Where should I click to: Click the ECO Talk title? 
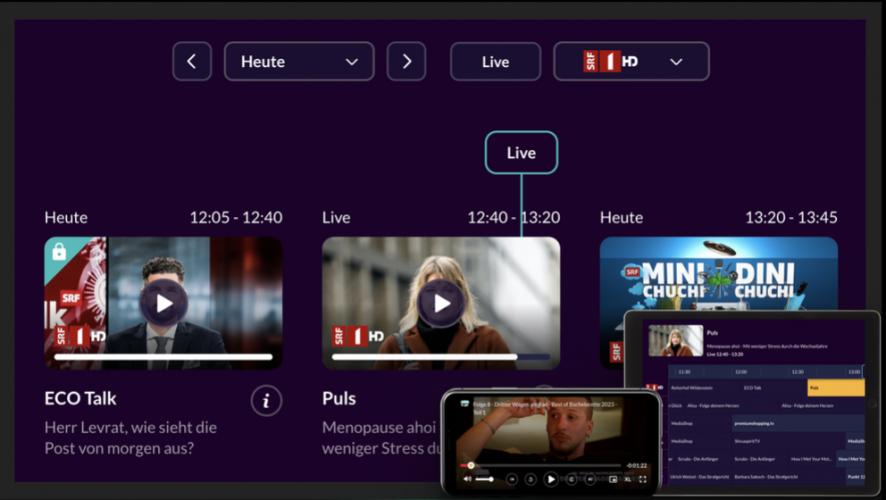coord(80,398)
